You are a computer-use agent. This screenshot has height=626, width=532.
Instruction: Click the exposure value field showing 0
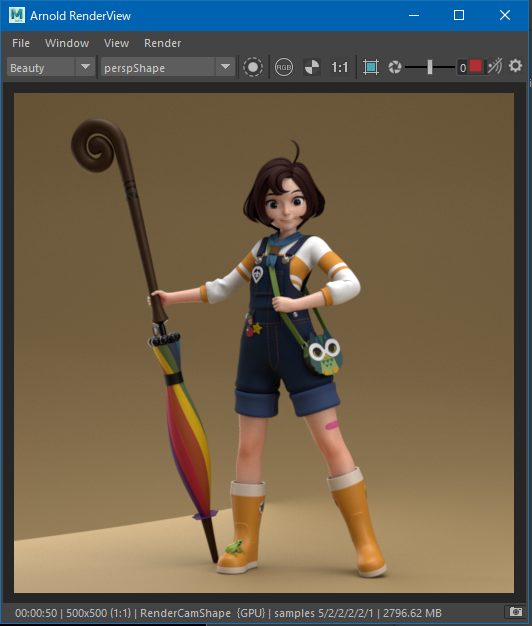coord(463,67)
